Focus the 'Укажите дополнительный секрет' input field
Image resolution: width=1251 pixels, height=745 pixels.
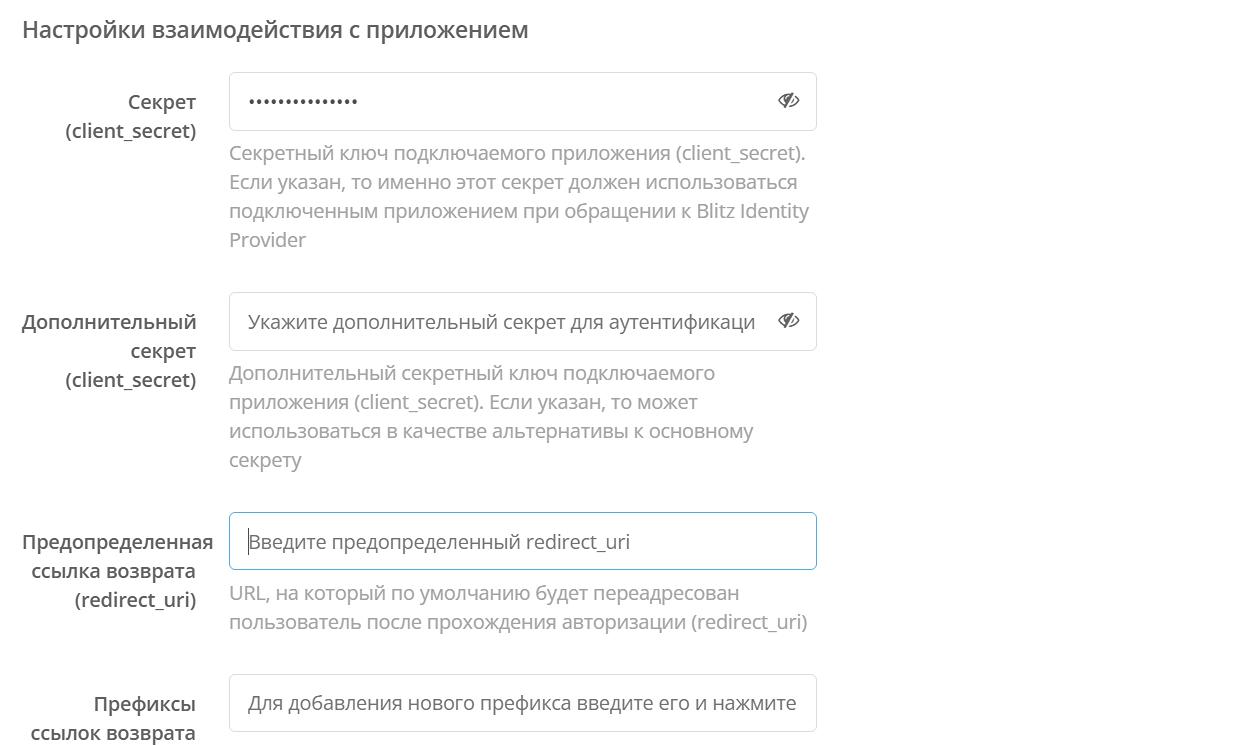500,321
